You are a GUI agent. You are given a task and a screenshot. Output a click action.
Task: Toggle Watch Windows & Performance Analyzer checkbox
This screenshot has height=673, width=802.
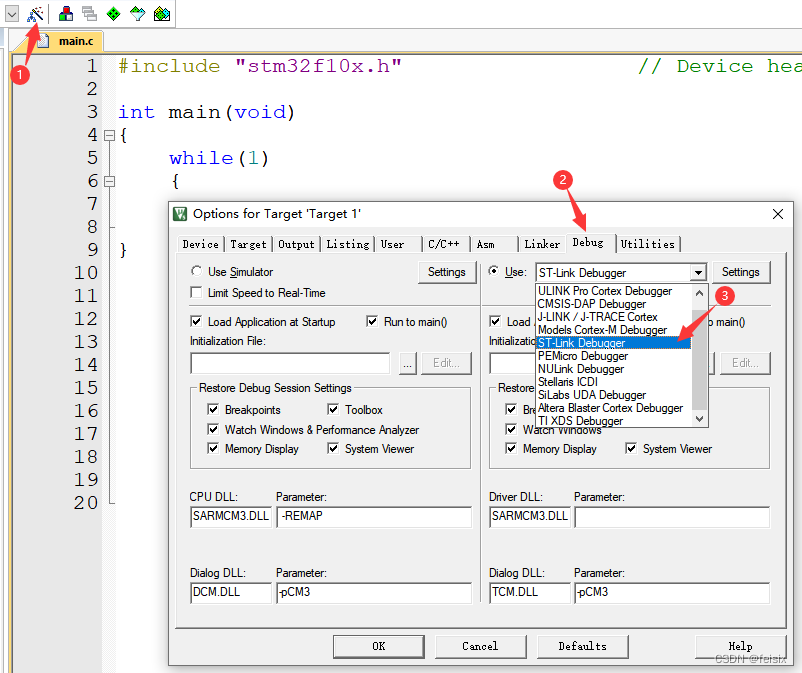213,429
